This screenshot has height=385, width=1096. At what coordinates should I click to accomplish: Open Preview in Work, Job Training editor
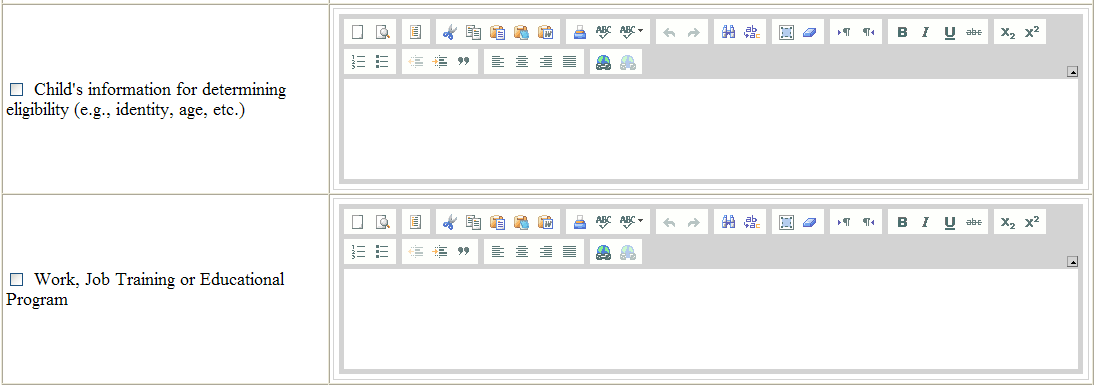pyautogui.click(x=382, y=222)
